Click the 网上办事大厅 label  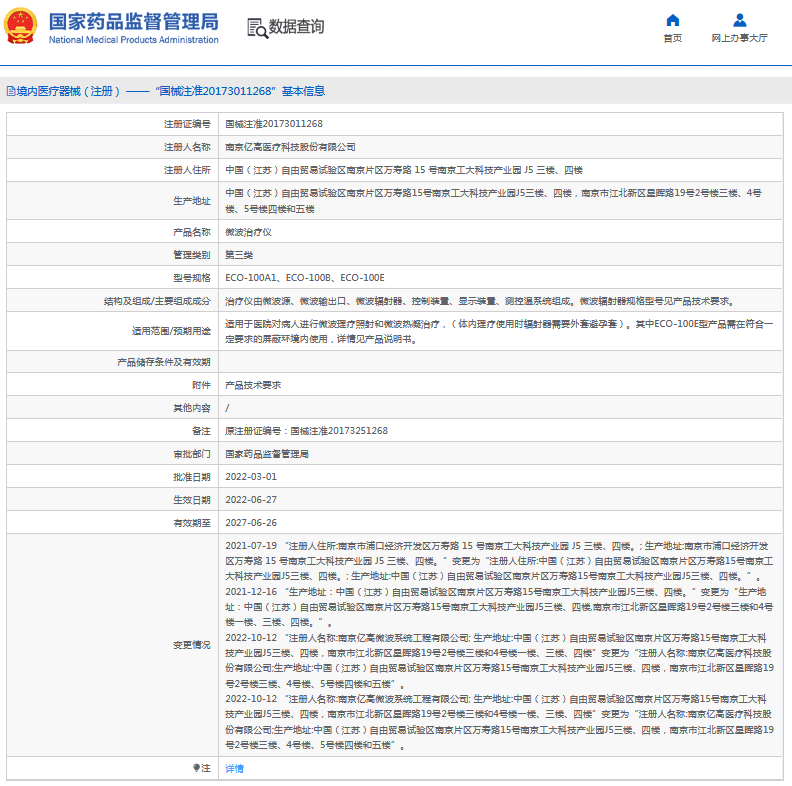(x=739, y=38)
